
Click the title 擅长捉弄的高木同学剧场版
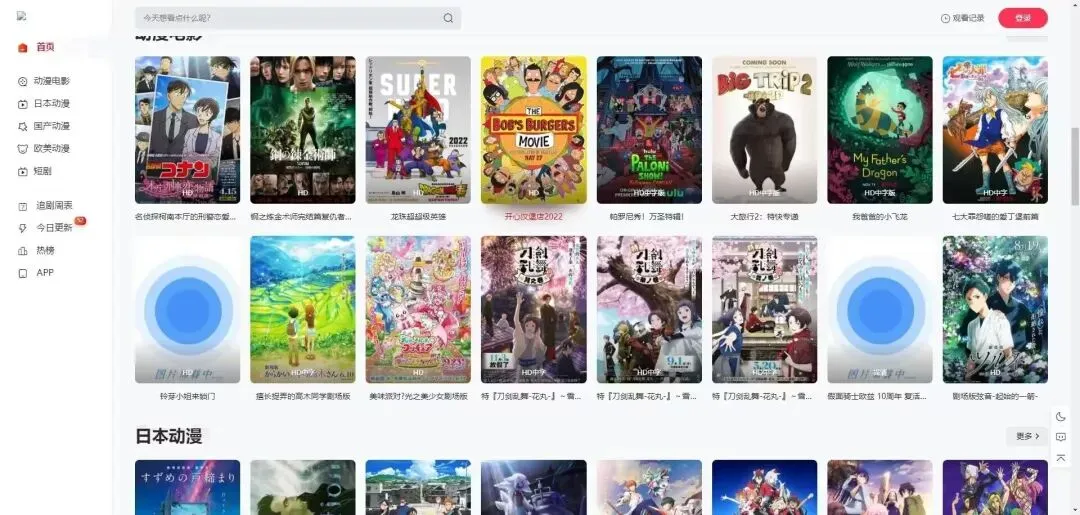point(303,397)
